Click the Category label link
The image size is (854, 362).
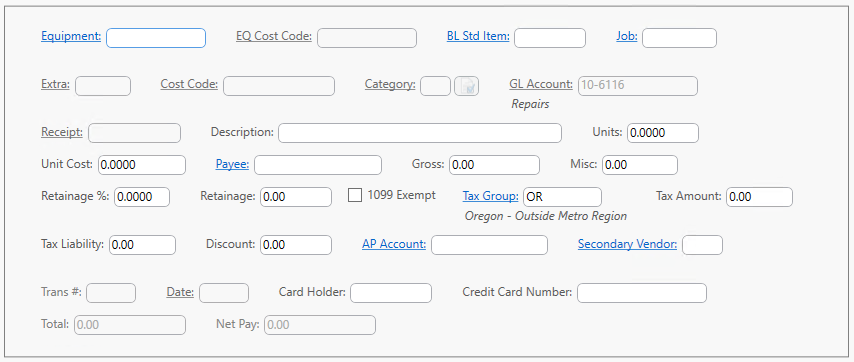click(x=391, y=84)
